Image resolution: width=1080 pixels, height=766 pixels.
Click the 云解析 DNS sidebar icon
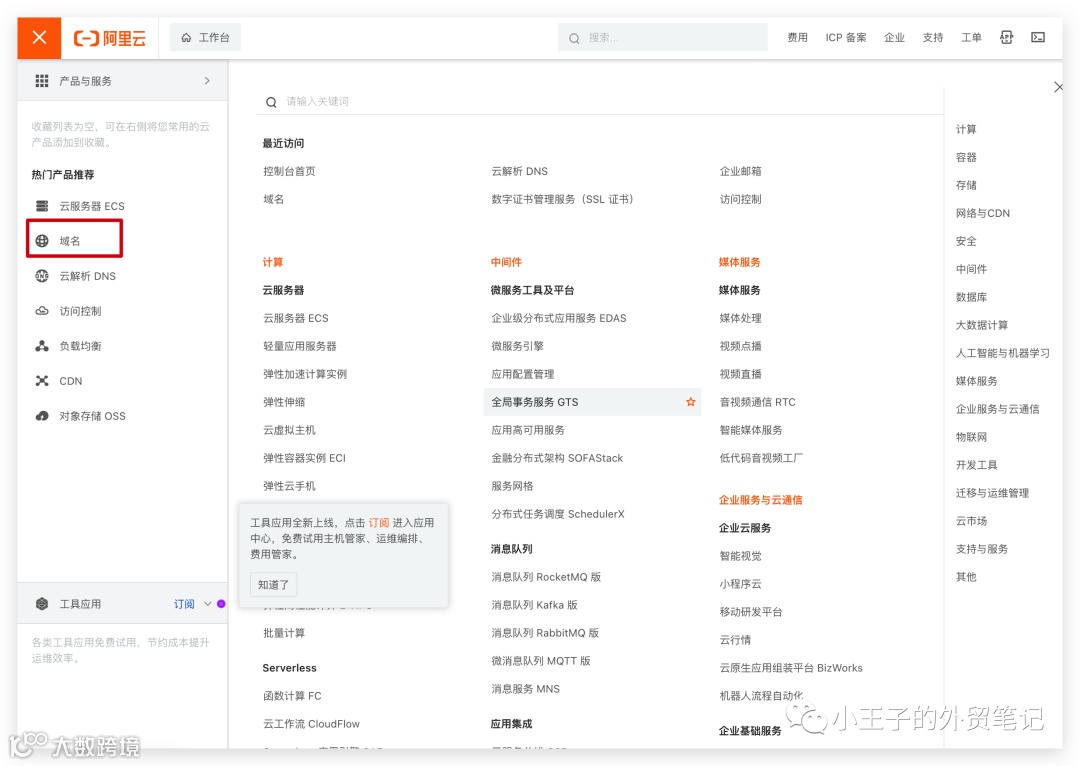tap(42, 276)
